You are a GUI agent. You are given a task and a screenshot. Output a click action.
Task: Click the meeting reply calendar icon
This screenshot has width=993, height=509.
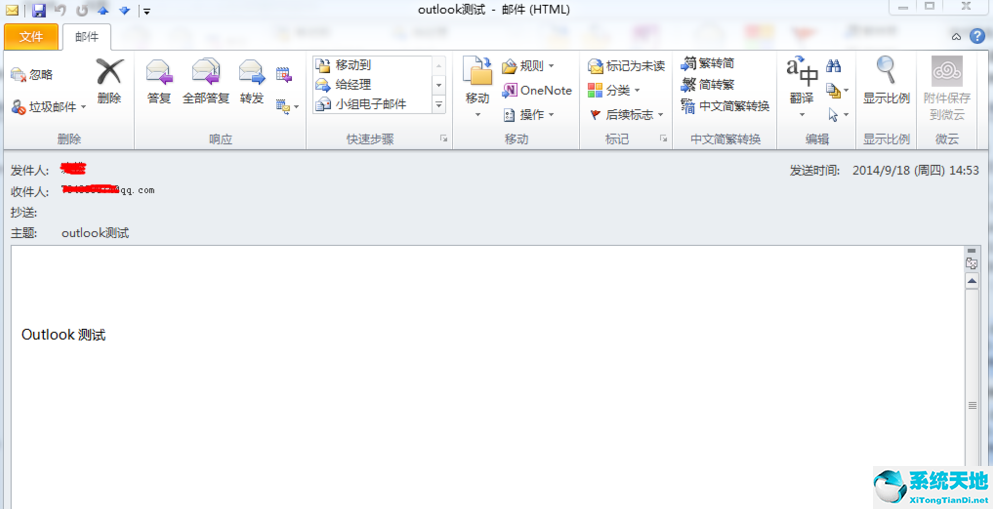284,75
